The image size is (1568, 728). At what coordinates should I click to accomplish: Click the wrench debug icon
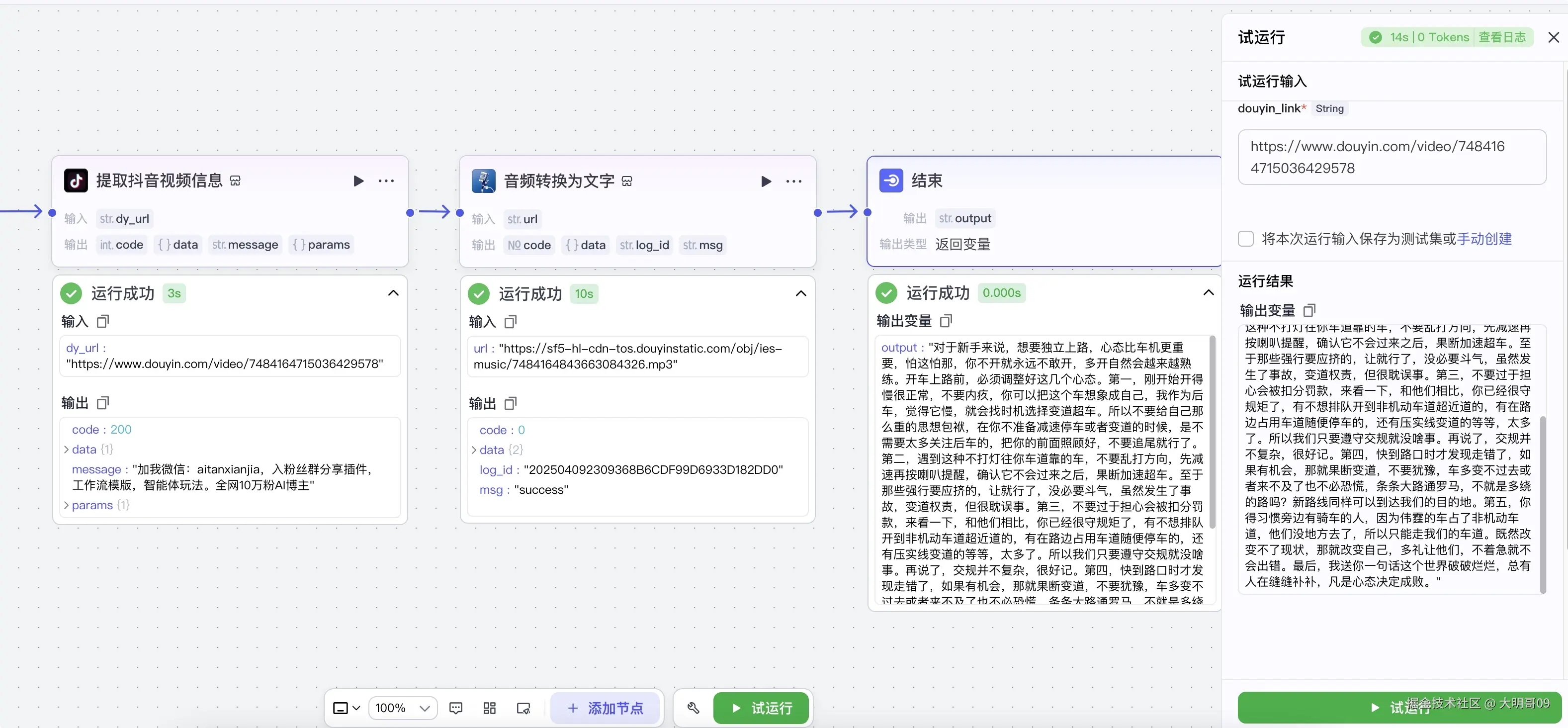point(694,708)
